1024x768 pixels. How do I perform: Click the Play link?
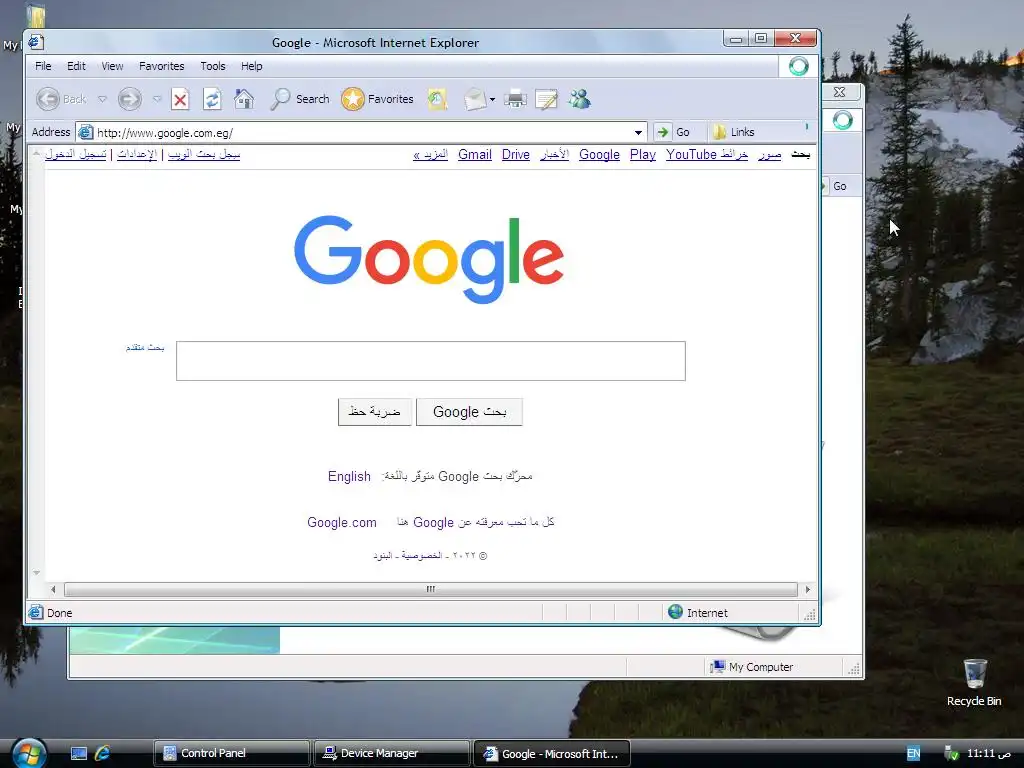(x=643, y=154)
